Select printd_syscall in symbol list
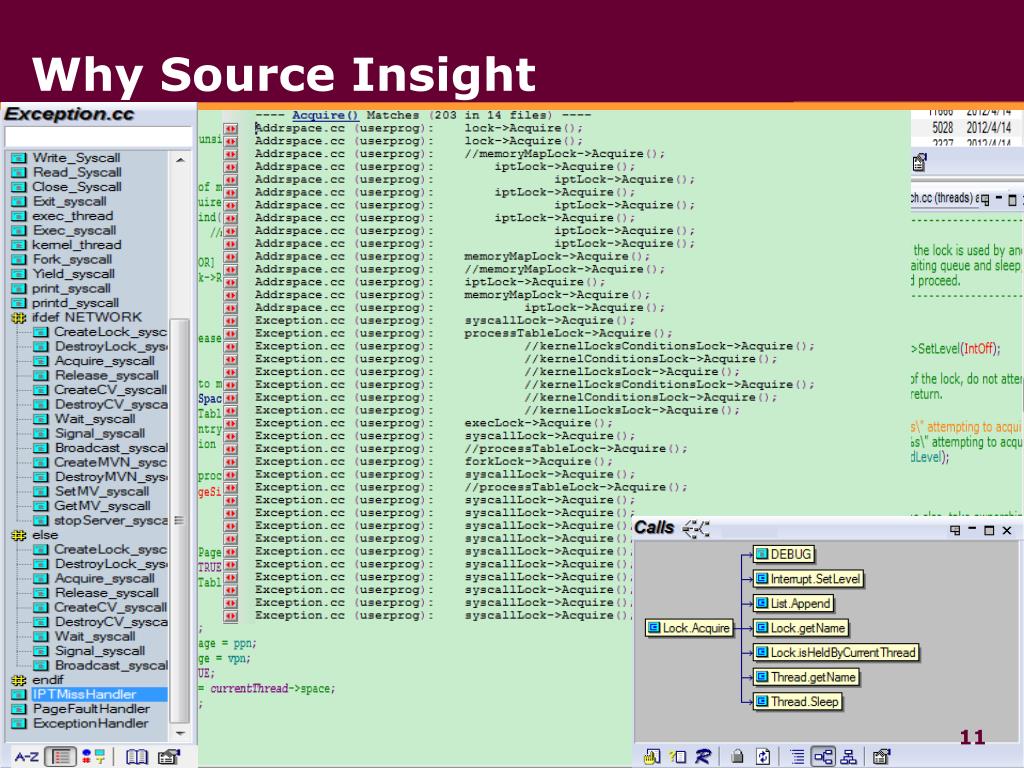1024x768 pixels. point(75,303)
